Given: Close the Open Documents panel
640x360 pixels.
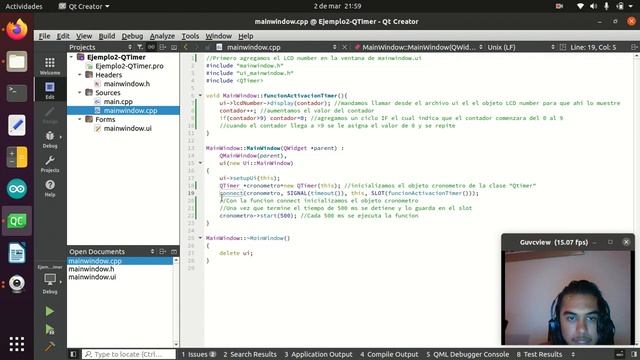Looking at the screenshot, I should pos(174,251).
